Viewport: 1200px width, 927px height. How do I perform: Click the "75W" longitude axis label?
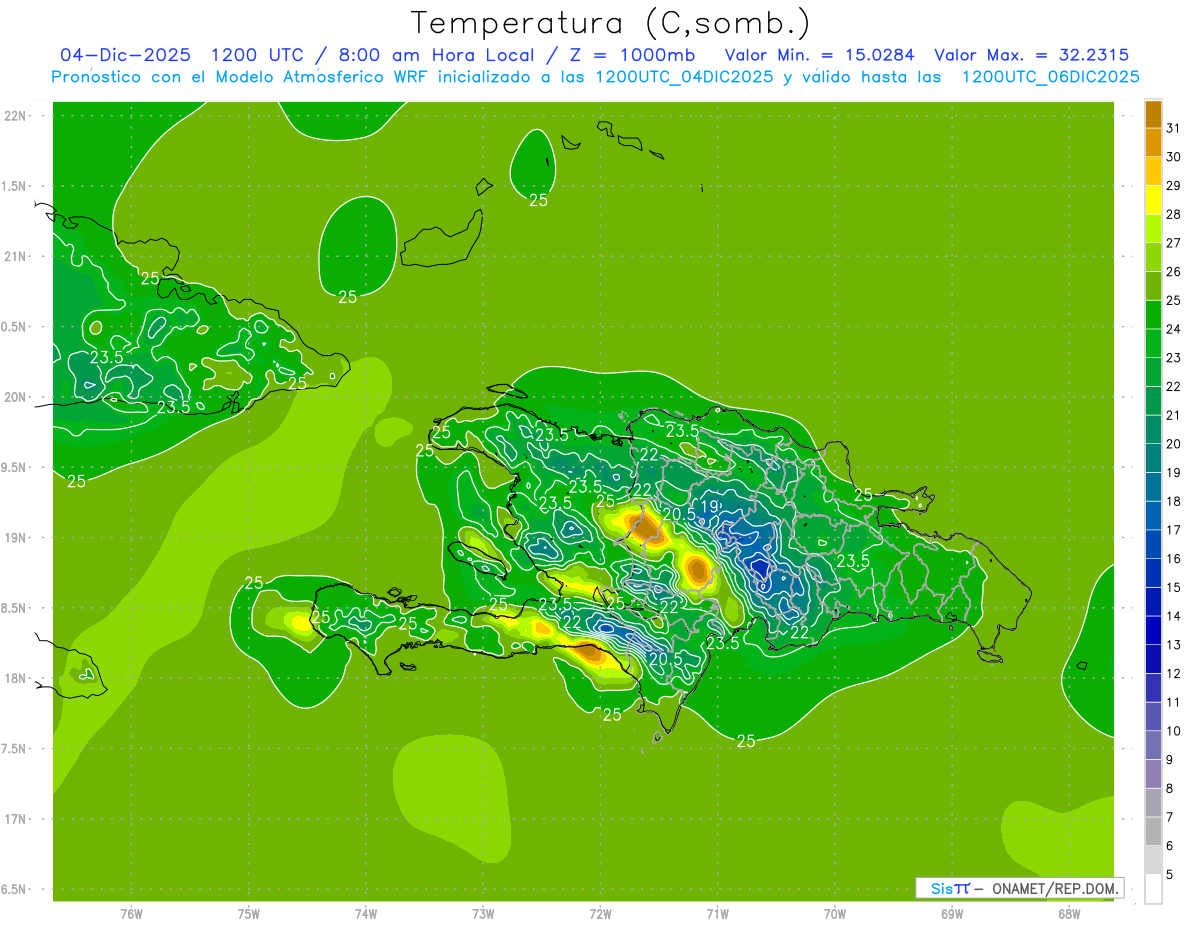pos(249,914)
